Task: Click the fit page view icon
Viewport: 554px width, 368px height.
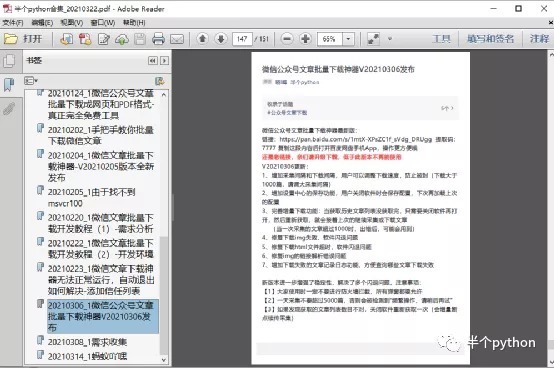Action: point(373,39)
